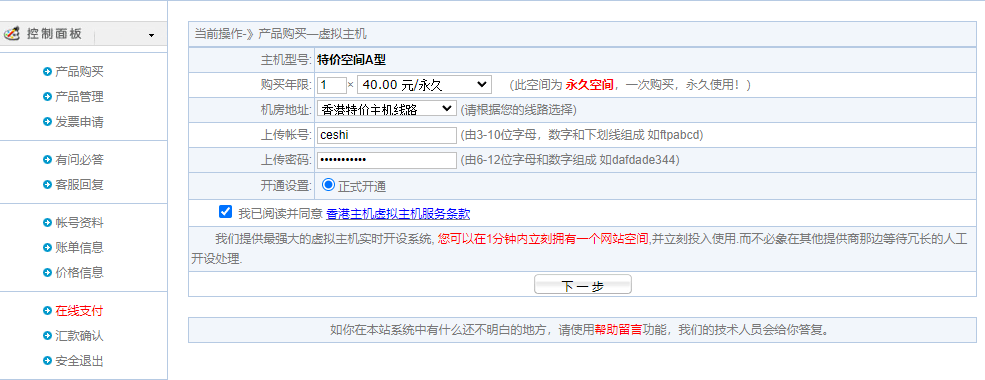Viewport: 985px width, 380px height.
Task: Open 帐号资料 in the sidebar
Action: [79, 223]
